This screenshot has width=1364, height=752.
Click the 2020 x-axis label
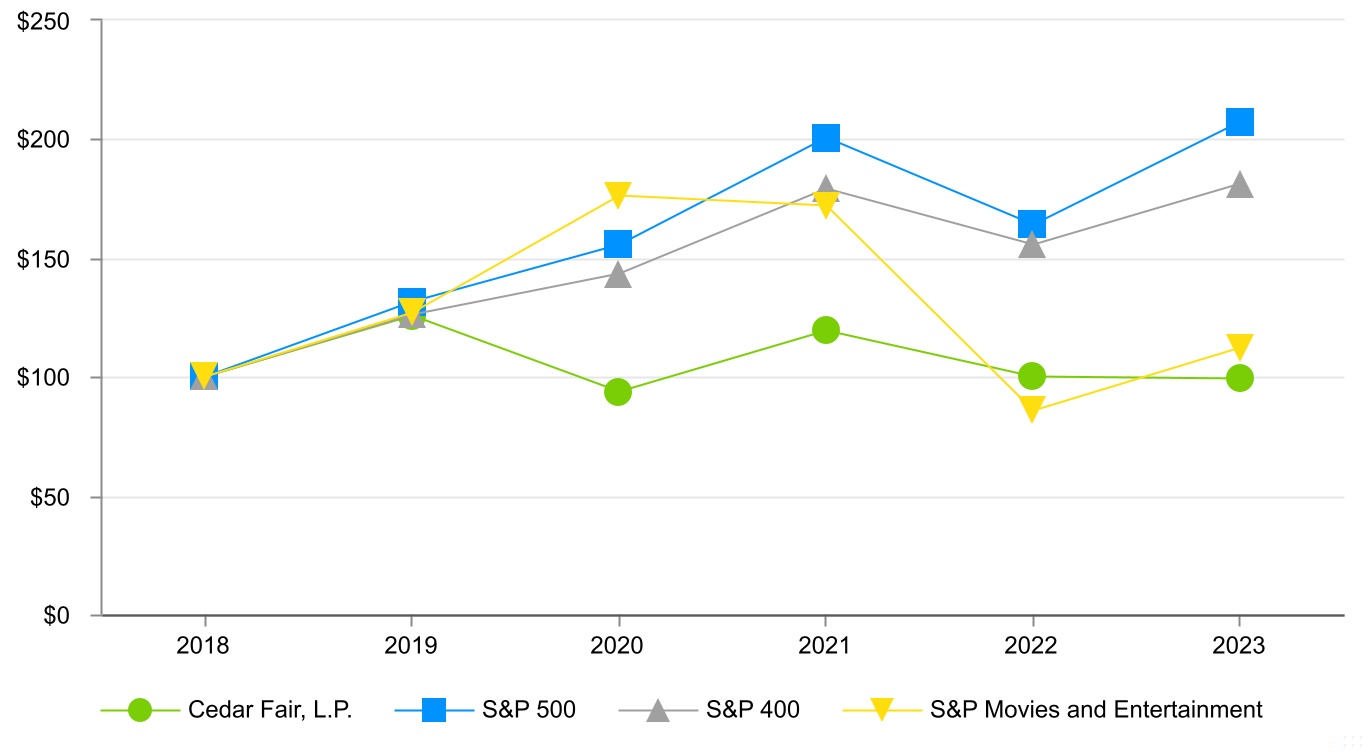(x=618, y=646)
